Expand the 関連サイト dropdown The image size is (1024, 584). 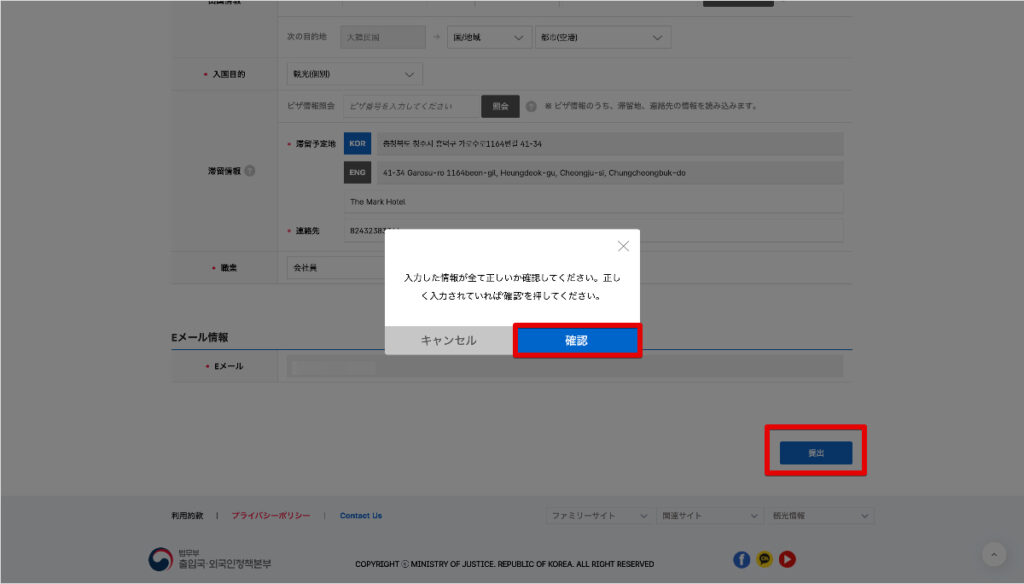tap(710, 515)
